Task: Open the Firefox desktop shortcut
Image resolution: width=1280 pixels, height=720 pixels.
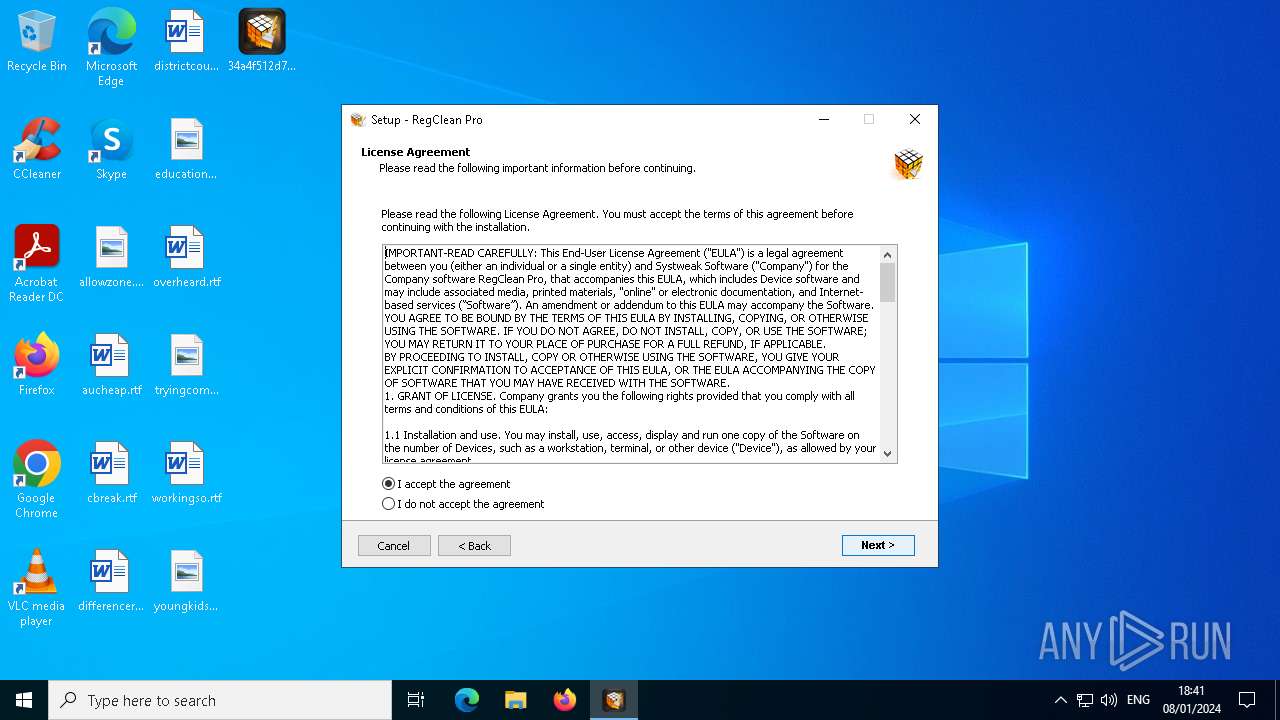Action: click(37, 365)
